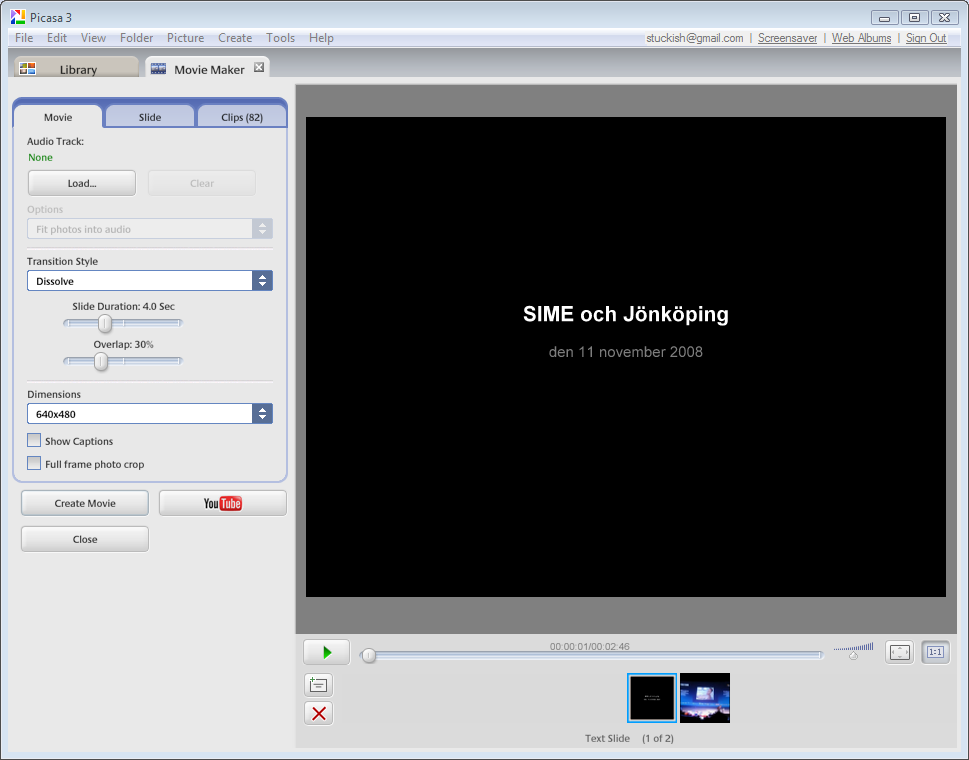This screenshot has width=969, height=760.
Task: Click the Close button in left panel
Action: click(85, 539)
